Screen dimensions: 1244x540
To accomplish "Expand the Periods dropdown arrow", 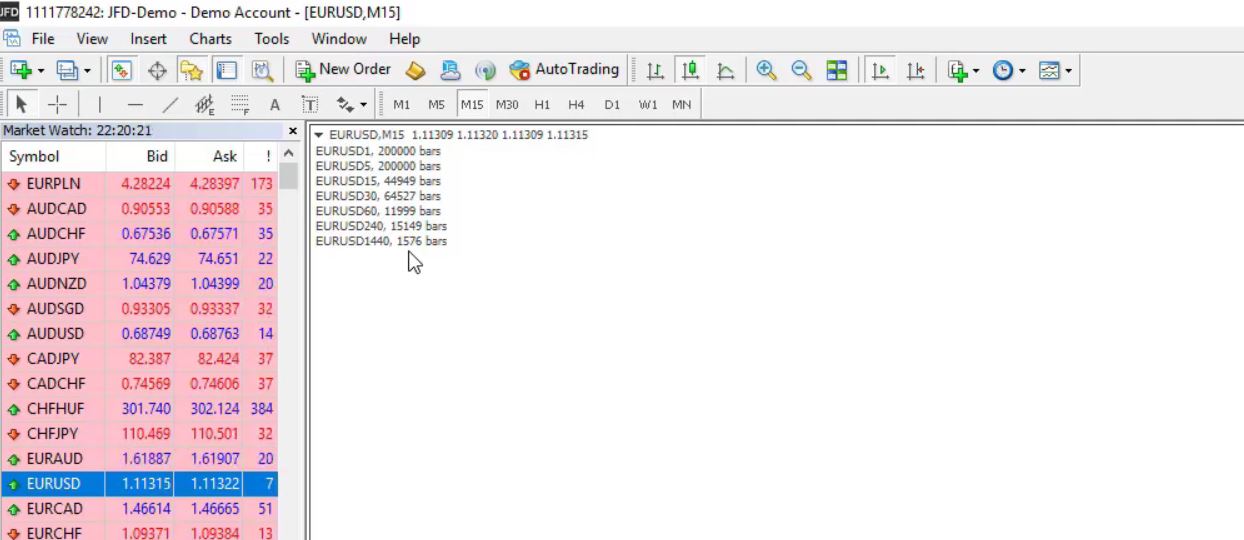I will (1022, 71).
